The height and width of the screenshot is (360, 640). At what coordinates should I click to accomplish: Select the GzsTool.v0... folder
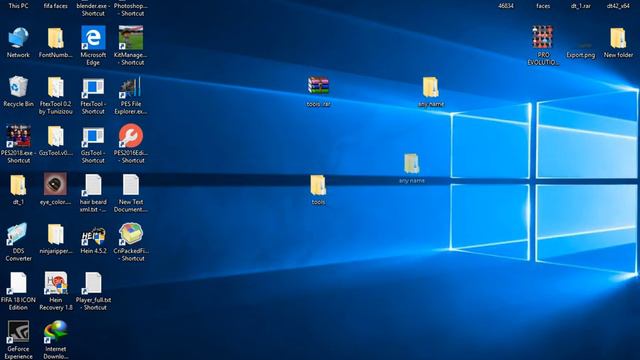[56, 136]
